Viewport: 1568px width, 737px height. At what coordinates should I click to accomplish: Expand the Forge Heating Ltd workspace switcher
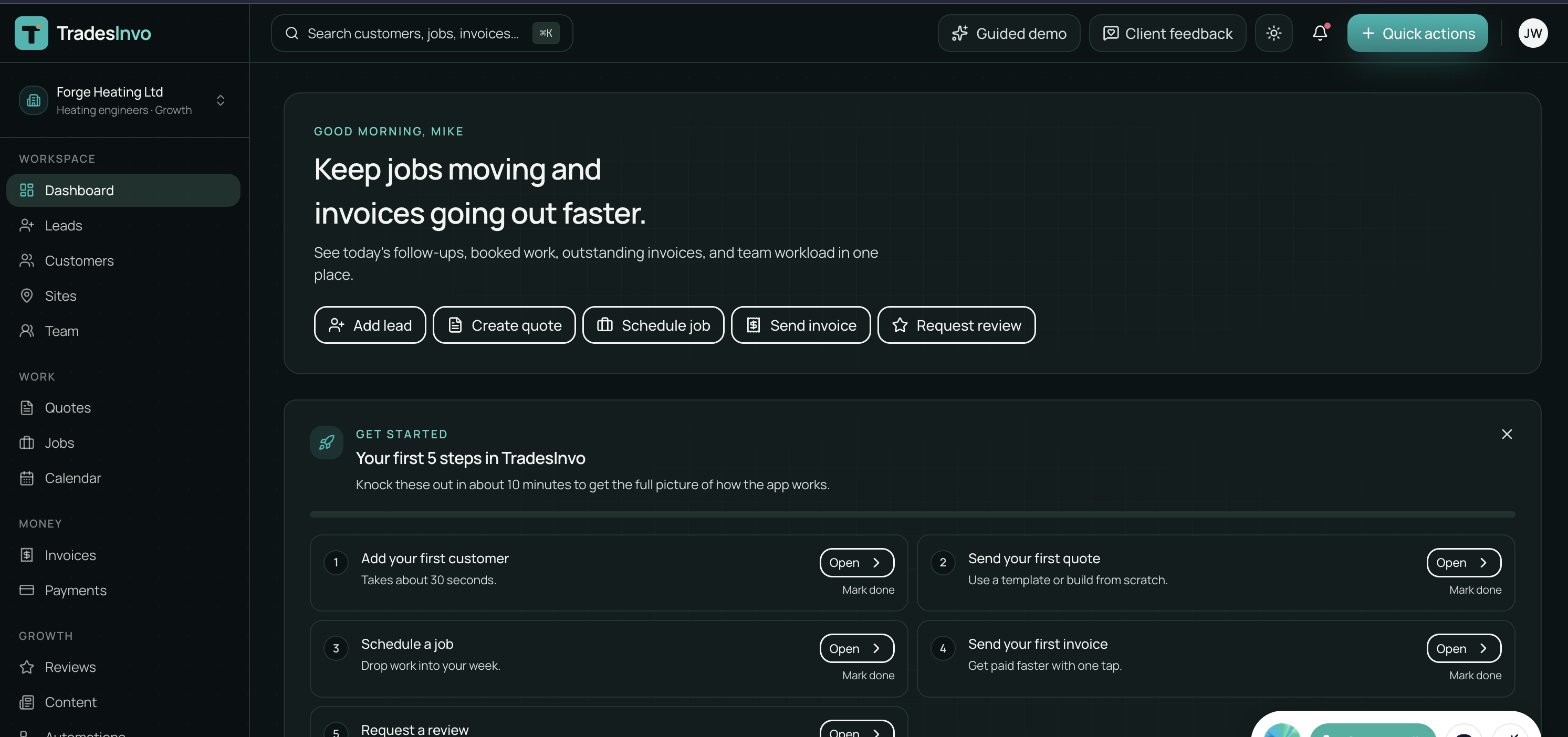coord(124,100)
